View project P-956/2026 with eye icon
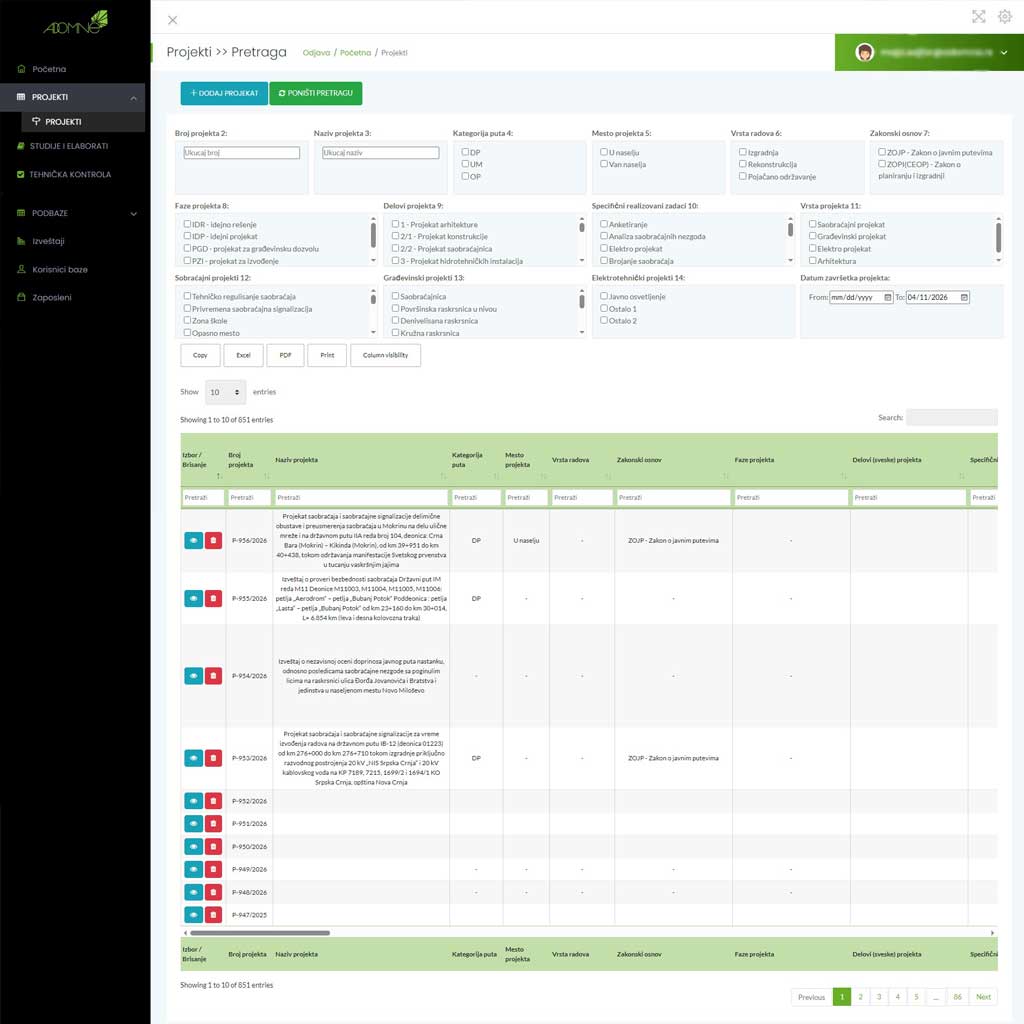This screenshot has height=1024, width=1024. 193,541
